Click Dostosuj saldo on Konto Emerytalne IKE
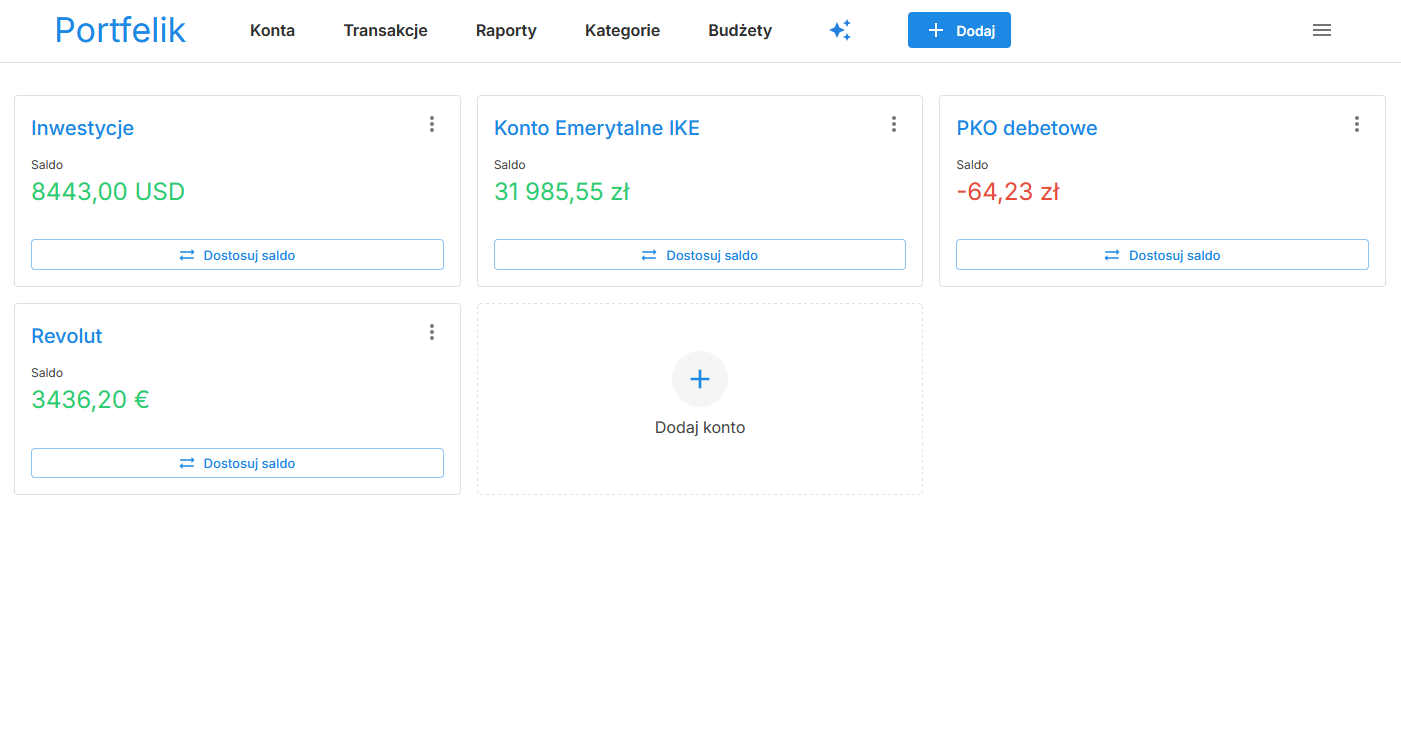The width and height of the screenshot is (1401, 752). (x=700, y=255)
